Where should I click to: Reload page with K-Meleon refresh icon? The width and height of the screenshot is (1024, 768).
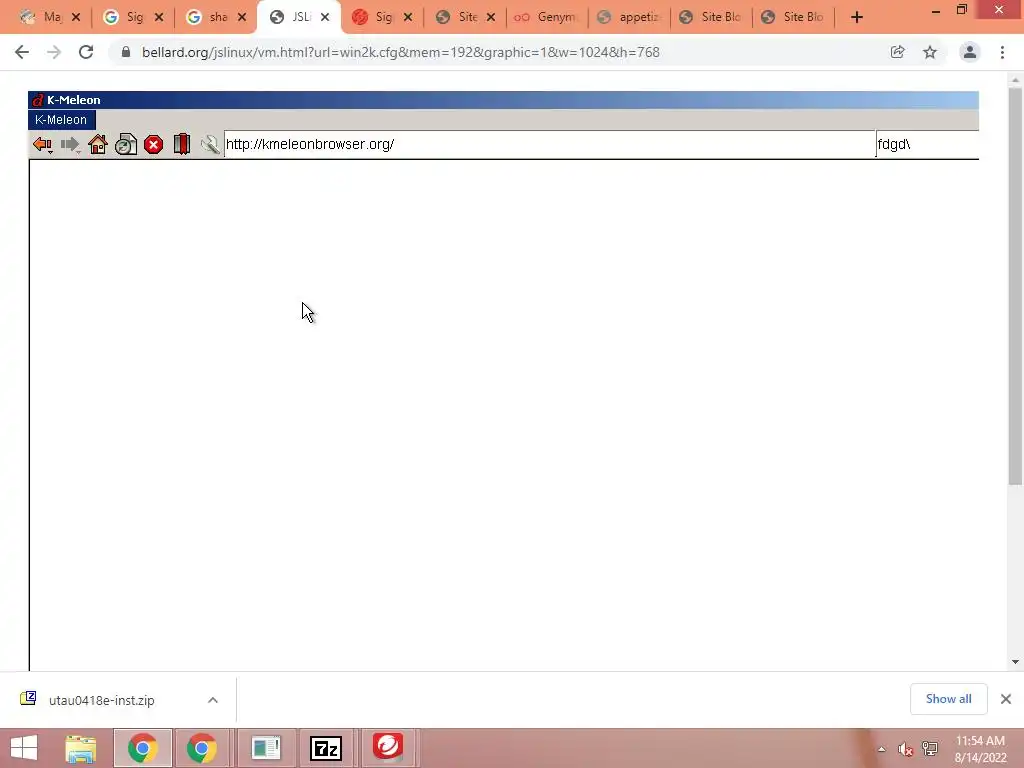pyautogui.click(x=126, y=144)
